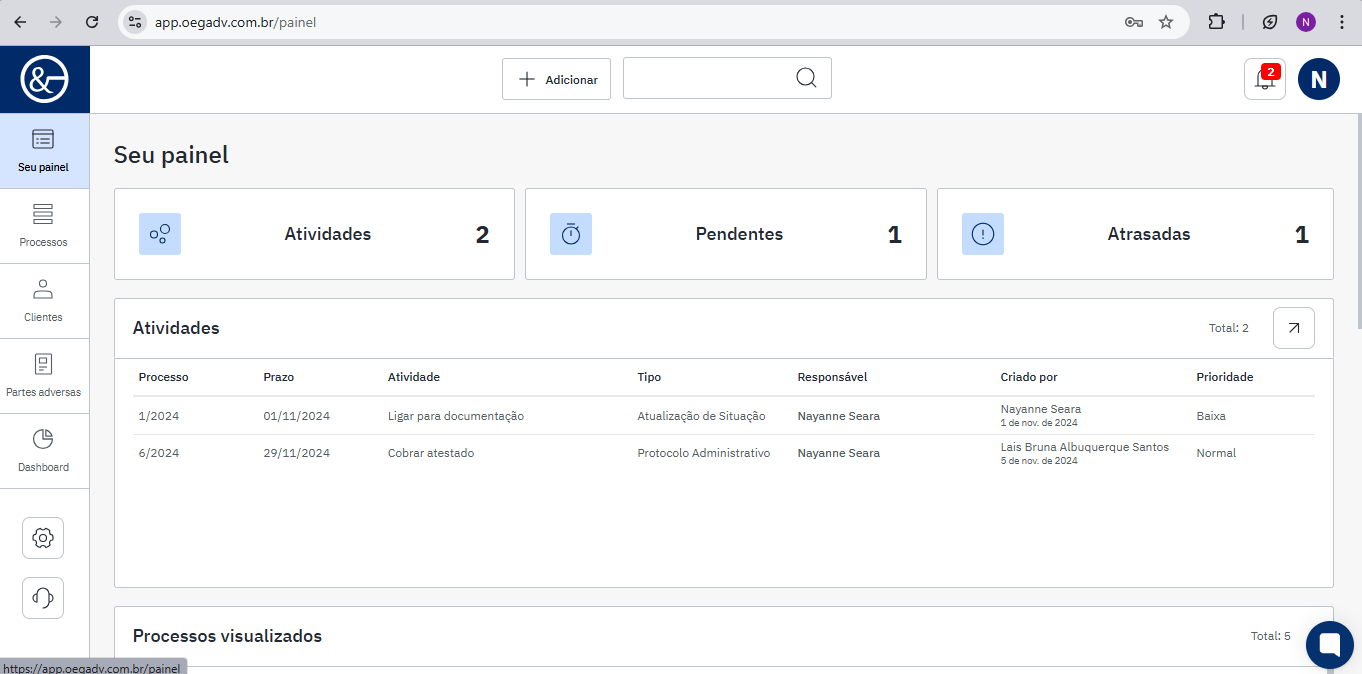Viewport: 1362px width, 674px height.
Task: Reload the page
Action: click(x=92, y=22)
